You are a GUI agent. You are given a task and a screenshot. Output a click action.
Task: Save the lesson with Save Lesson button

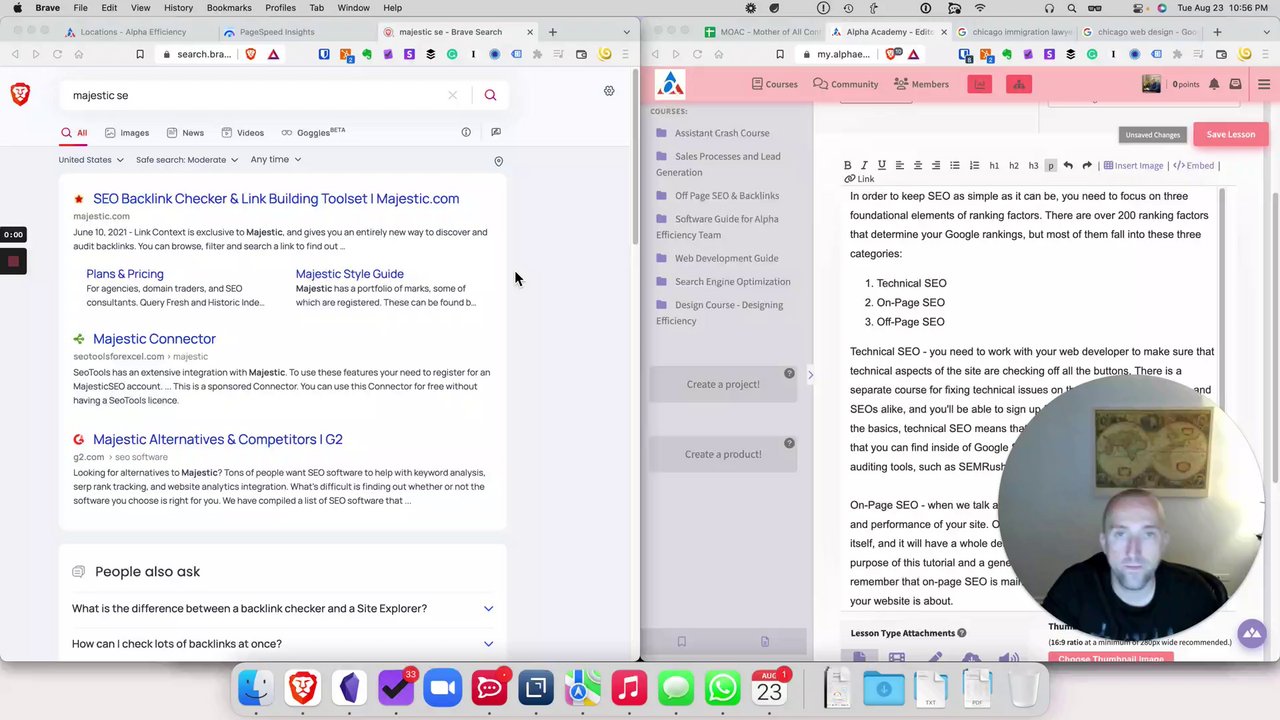[1230, 134]
